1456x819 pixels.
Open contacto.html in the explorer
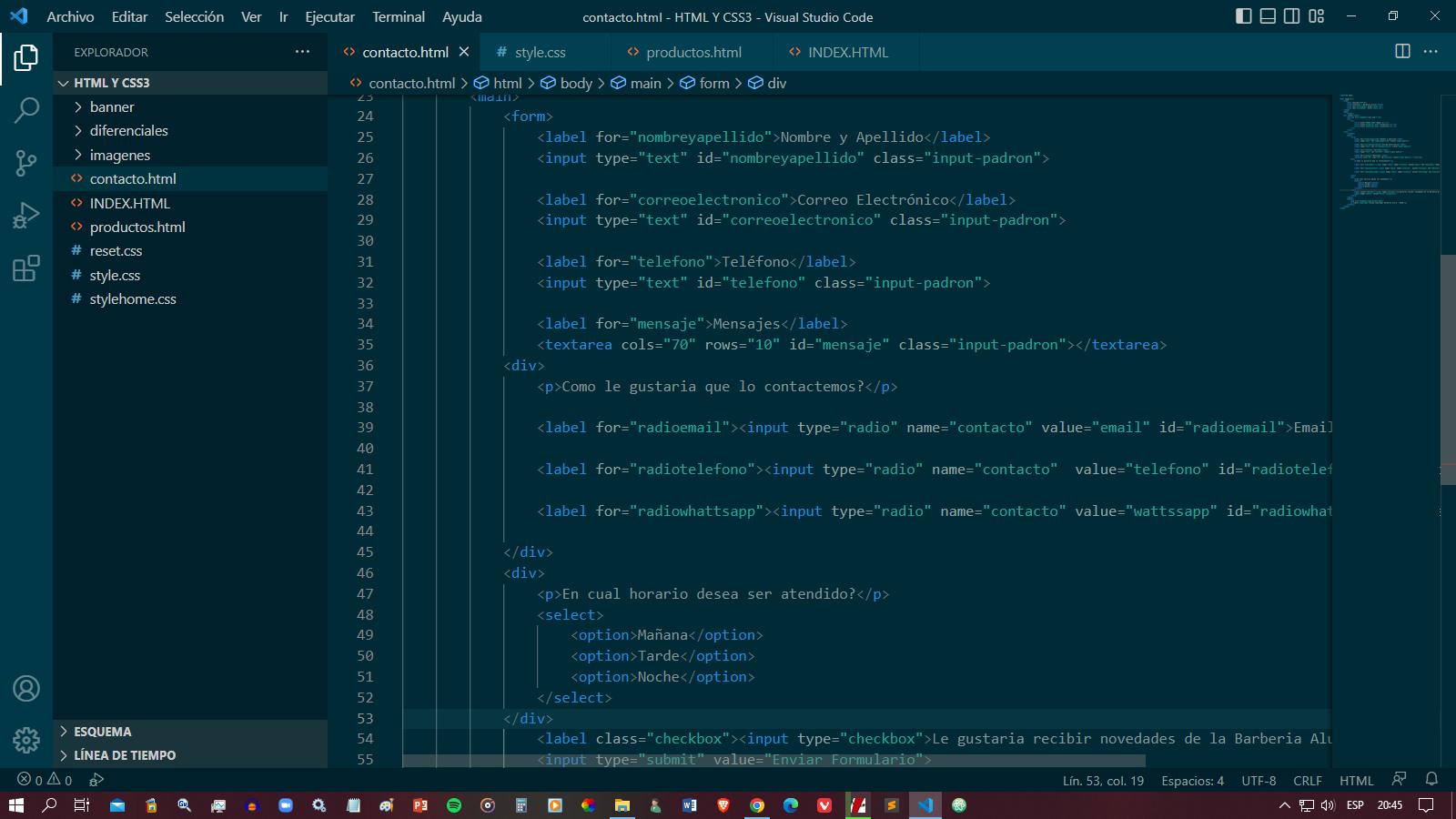(190, 178)
